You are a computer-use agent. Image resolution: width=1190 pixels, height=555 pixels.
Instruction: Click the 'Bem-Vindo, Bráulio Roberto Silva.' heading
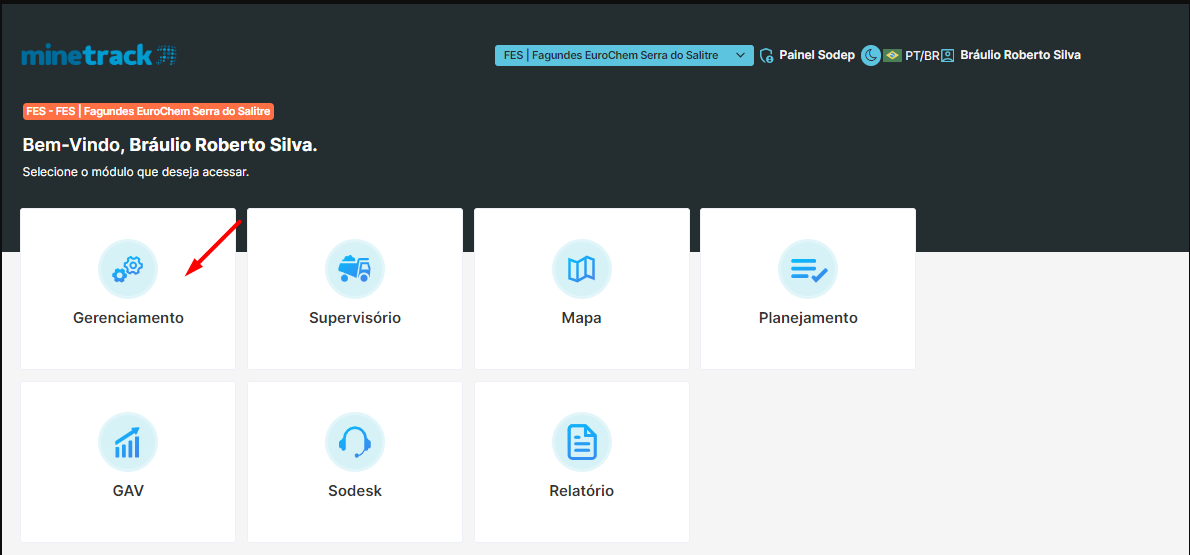(x=170, y=146)
